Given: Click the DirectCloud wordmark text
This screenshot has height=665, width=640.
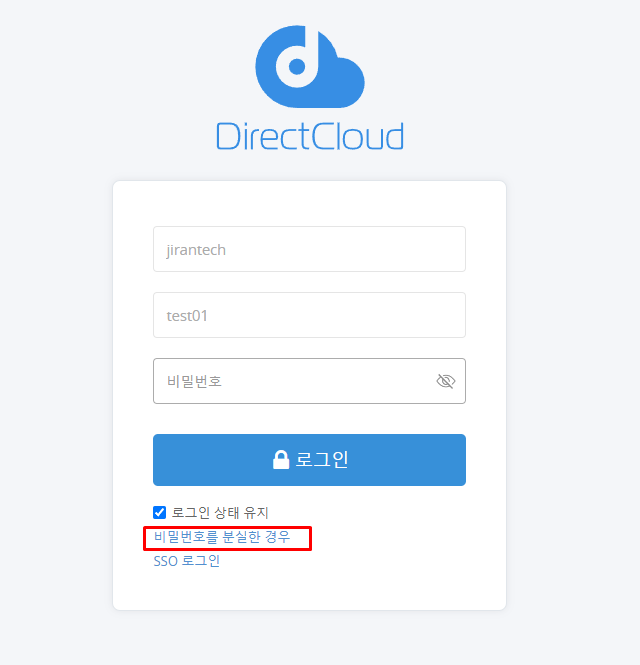Looking at the screenshot, I should tap(310, 136).
